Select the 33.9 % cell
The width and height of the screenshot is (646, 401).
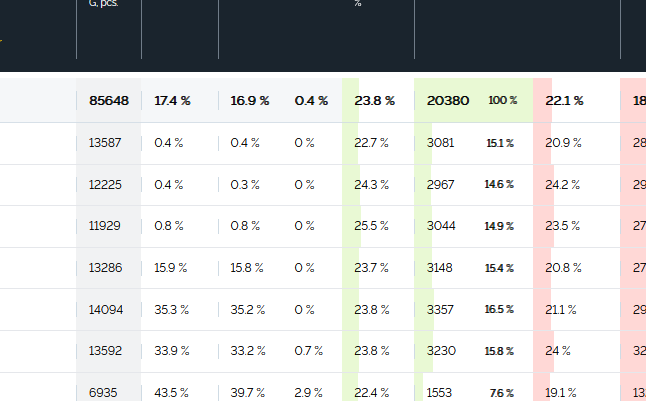(172, 351)
